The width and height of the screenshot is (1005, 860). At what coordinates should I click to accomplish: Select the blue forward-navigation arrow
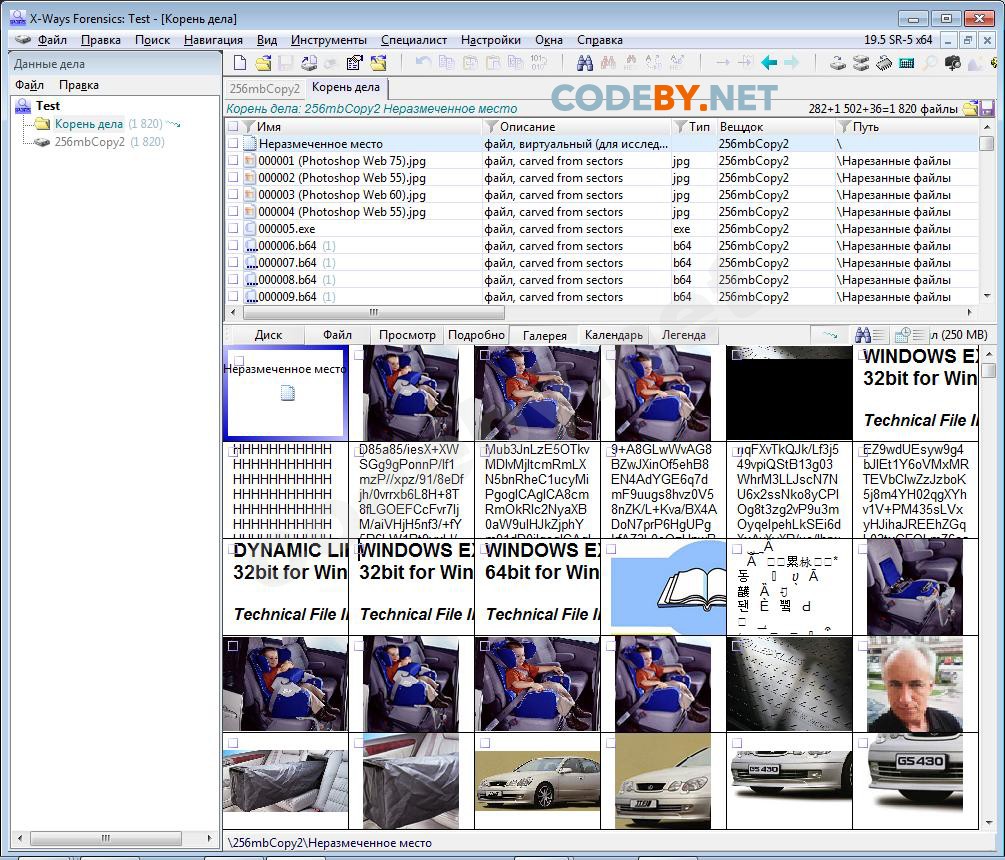791,62
